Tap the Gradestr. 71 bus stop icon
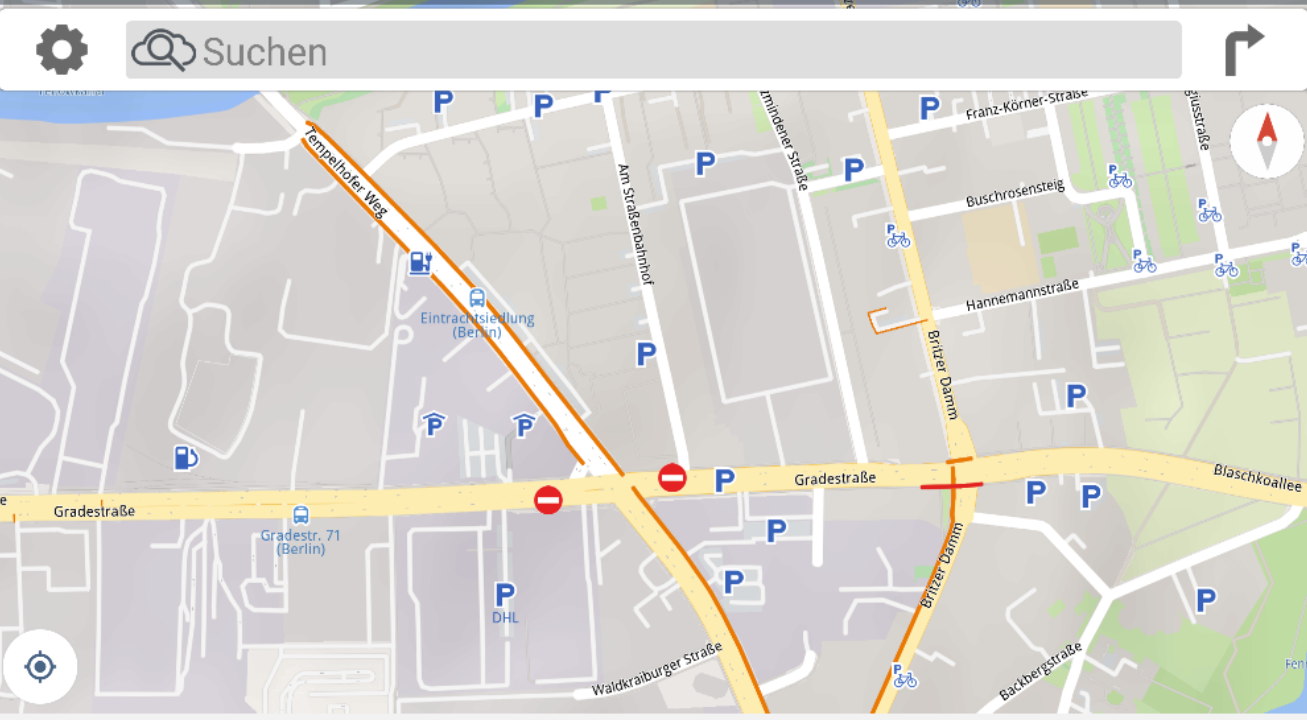Image resolution: width=1307 pixels, height=720 pixels. 301,515
